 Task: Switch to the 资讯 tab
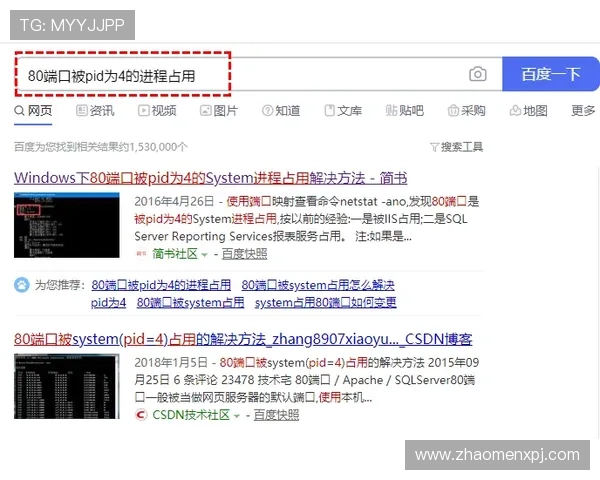[x=95, y=111]
